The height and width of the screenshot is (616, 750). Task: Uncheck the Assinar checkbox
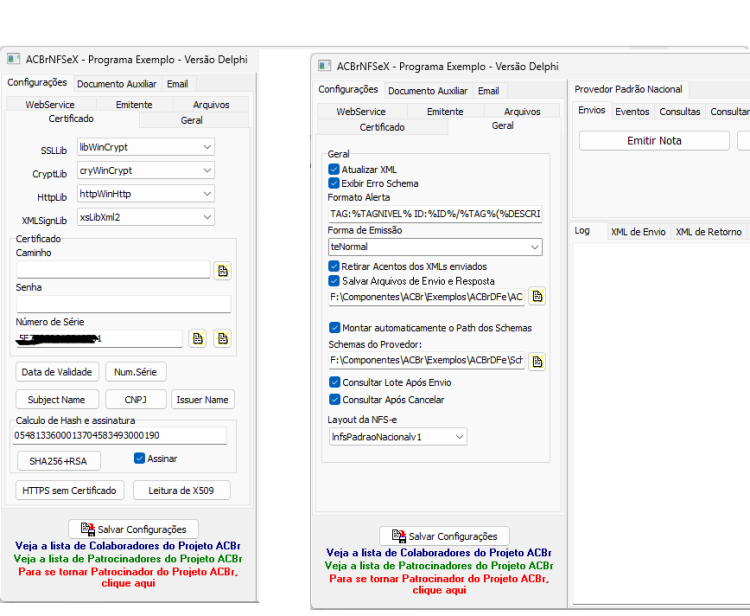click(139, 458)
